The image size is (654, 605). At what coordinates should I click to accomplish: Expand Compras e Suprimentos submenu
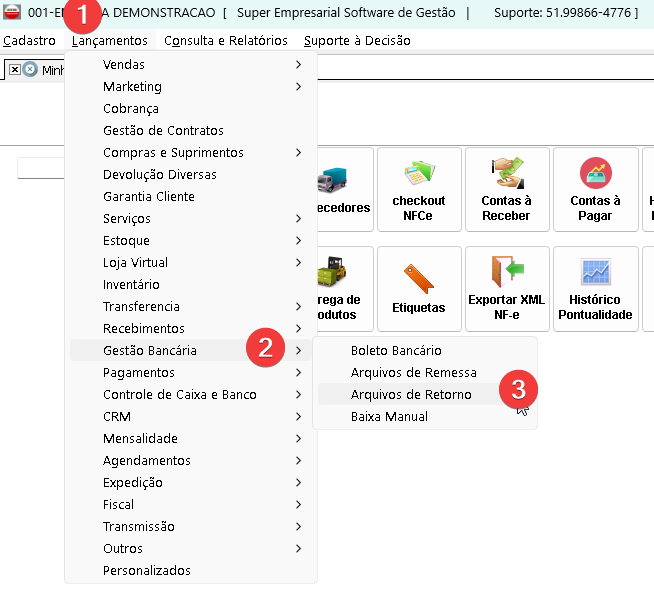coord(191,153)
